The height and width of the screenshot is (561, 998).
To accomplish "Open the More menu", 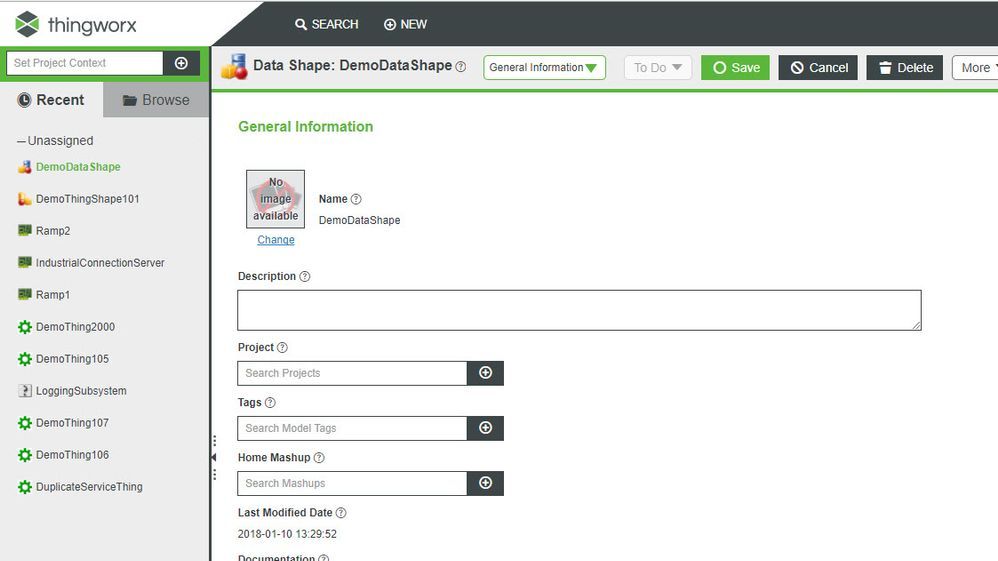I will [x=976, y=67].
